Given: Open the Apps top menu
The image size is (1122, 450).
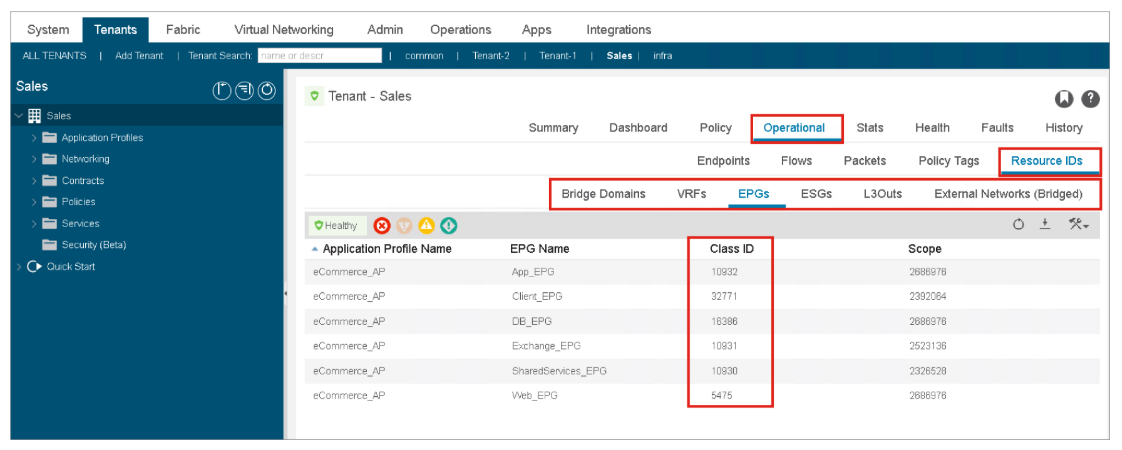Looking at the screenshot, I should pos(537,29).
